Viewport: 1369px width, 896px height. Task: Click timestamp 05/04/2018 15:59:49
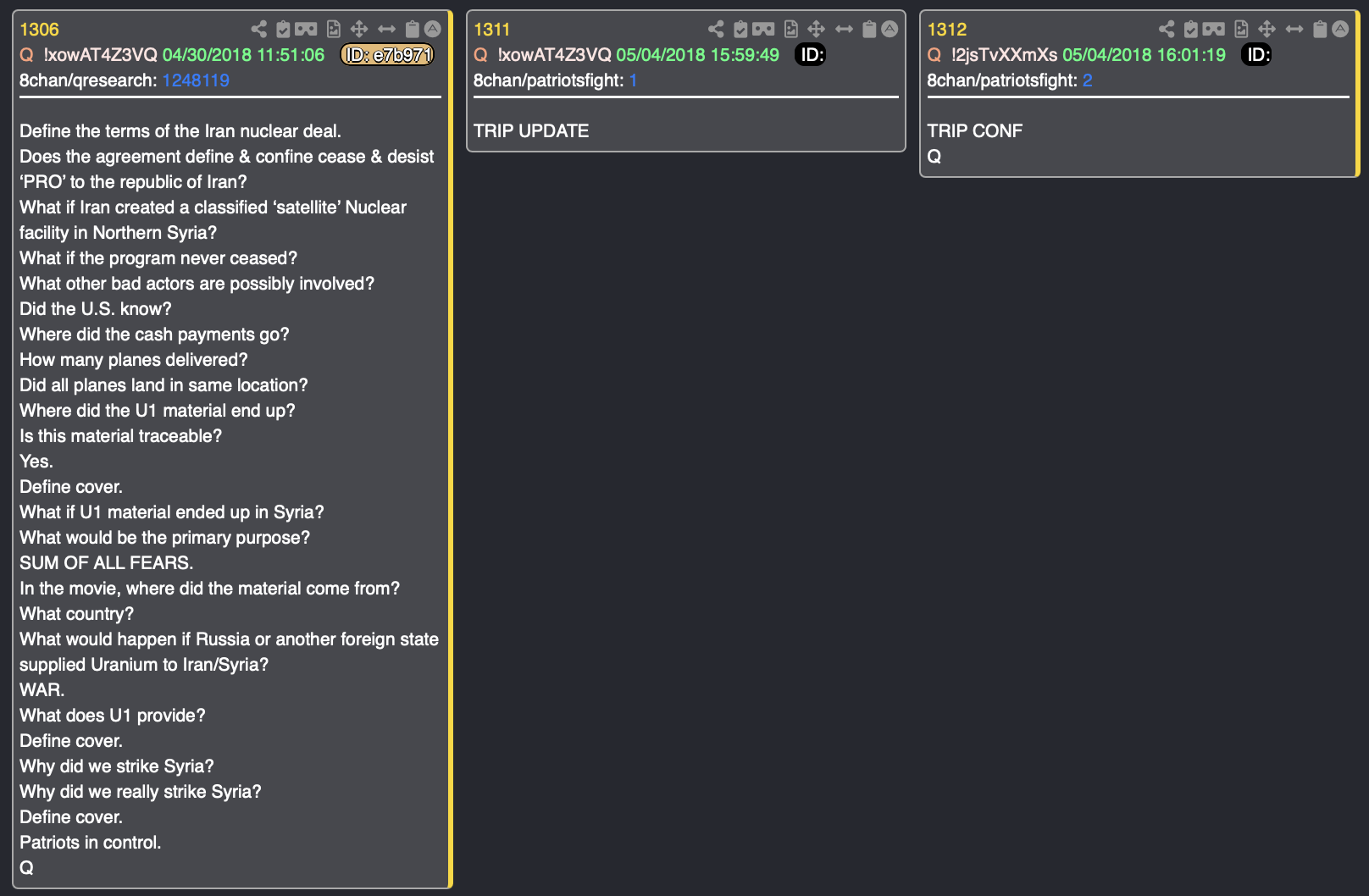(698, 55)
